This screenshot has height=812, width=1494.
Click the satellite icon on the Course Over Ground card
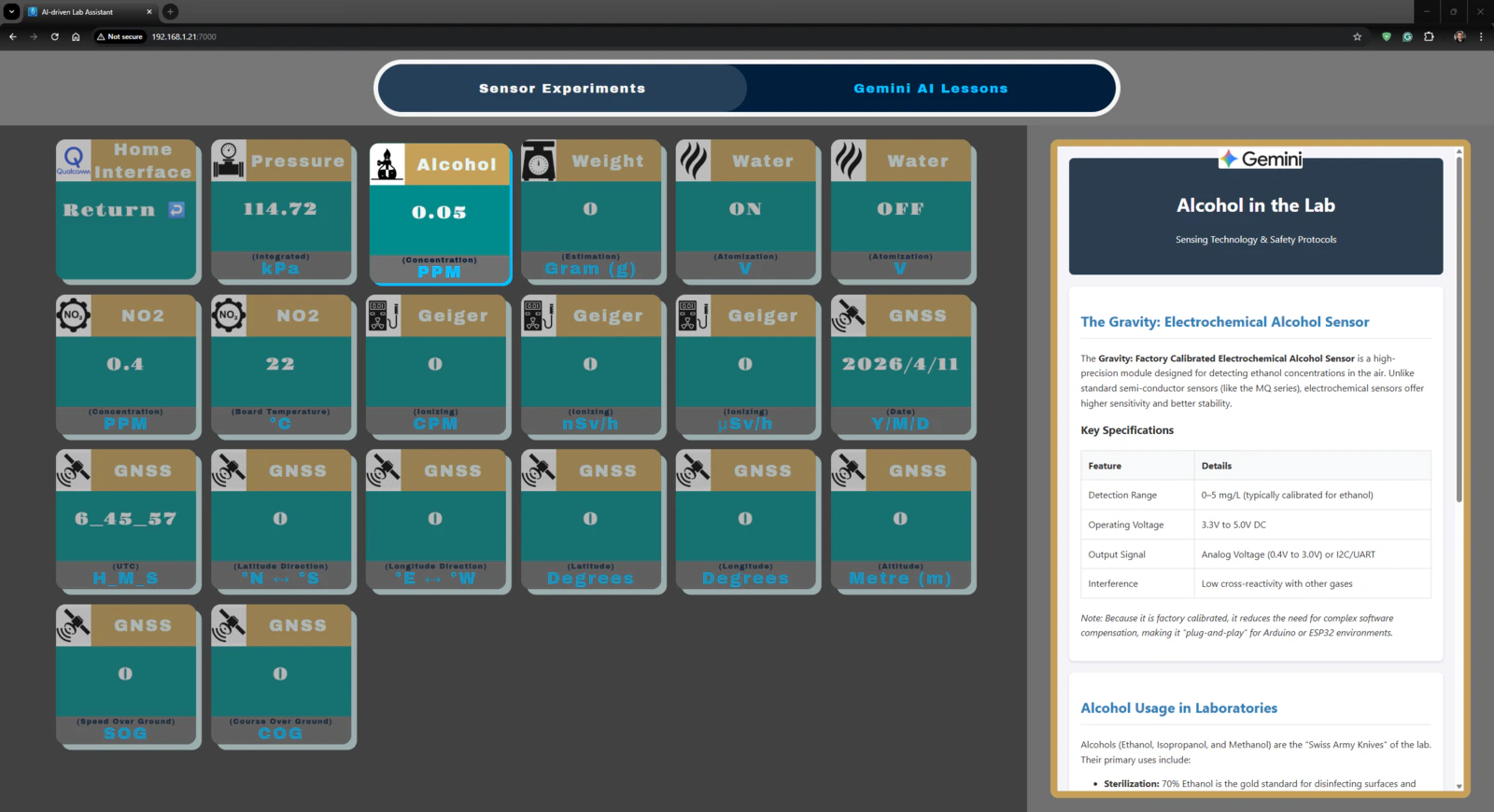coord(229,625)
